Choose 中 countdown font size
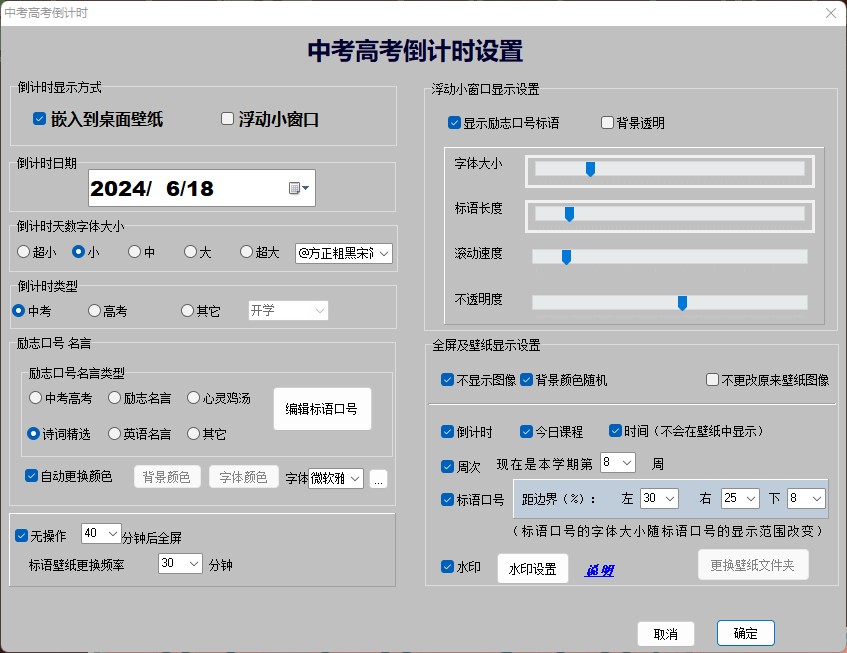 coord(135,252)
